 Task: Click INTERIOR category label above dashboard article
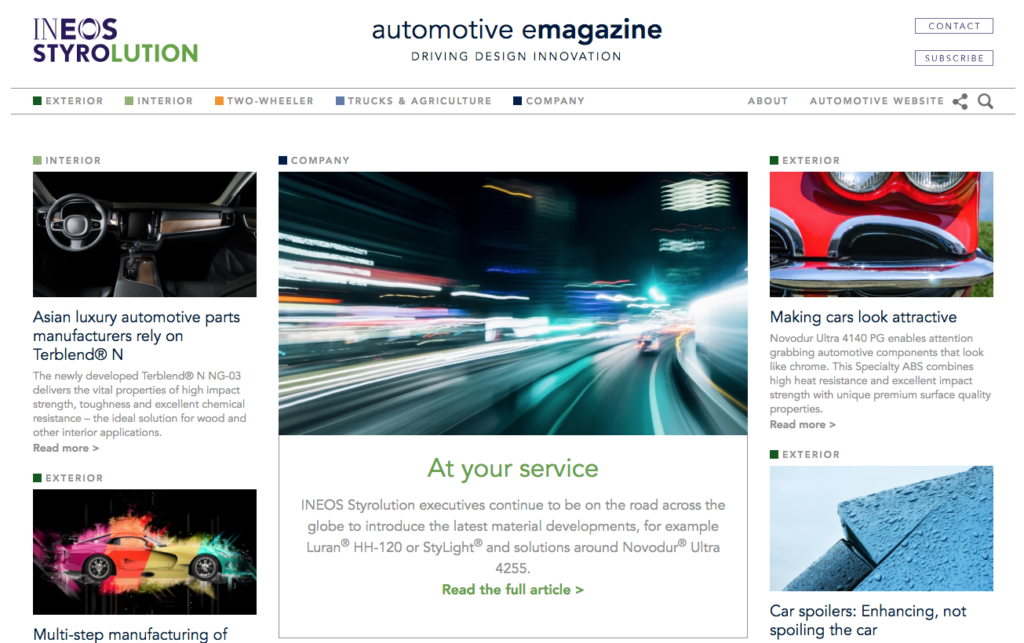point(67,161)
